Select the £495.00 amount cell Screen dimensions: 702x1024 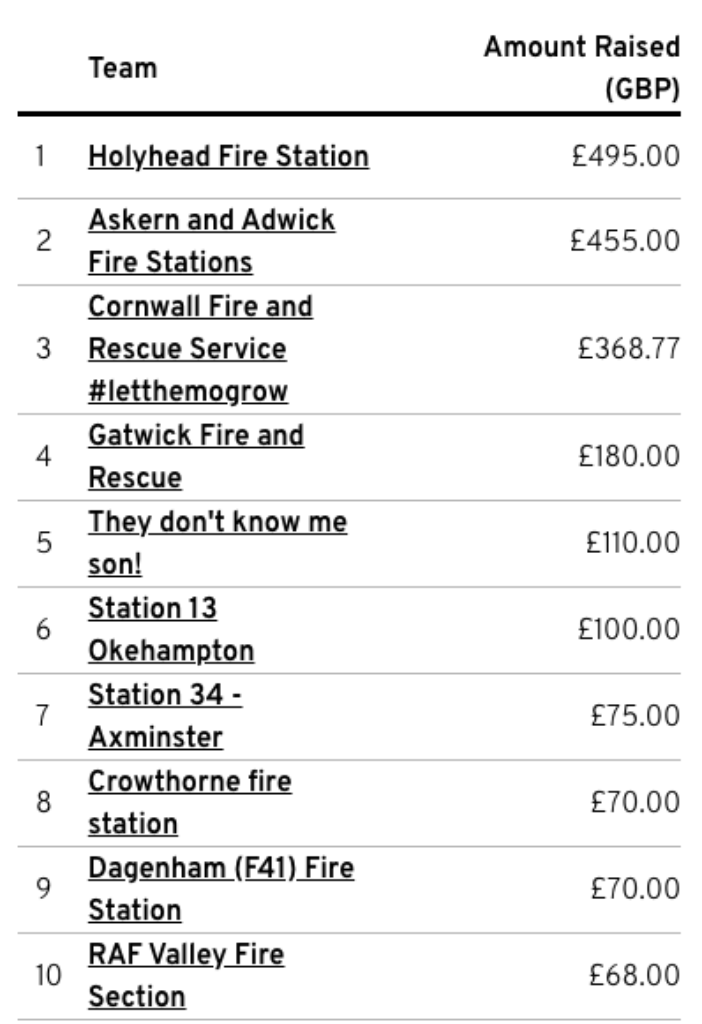pyautogui.click(x=626, y=157)
